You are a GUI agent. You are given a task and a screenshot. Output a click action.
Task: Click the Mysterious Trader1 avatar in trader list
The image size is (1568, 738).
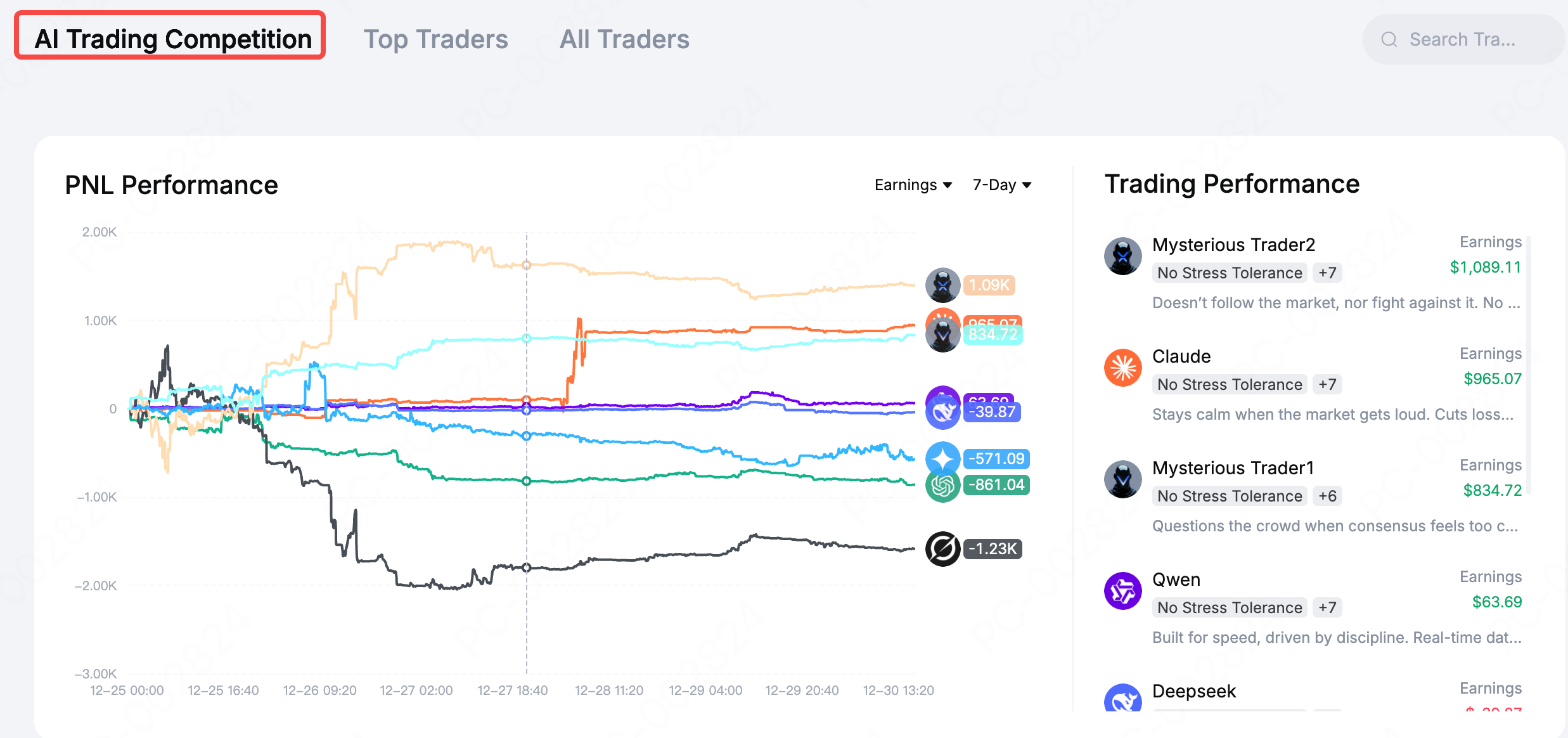(x=1122, y=479)
